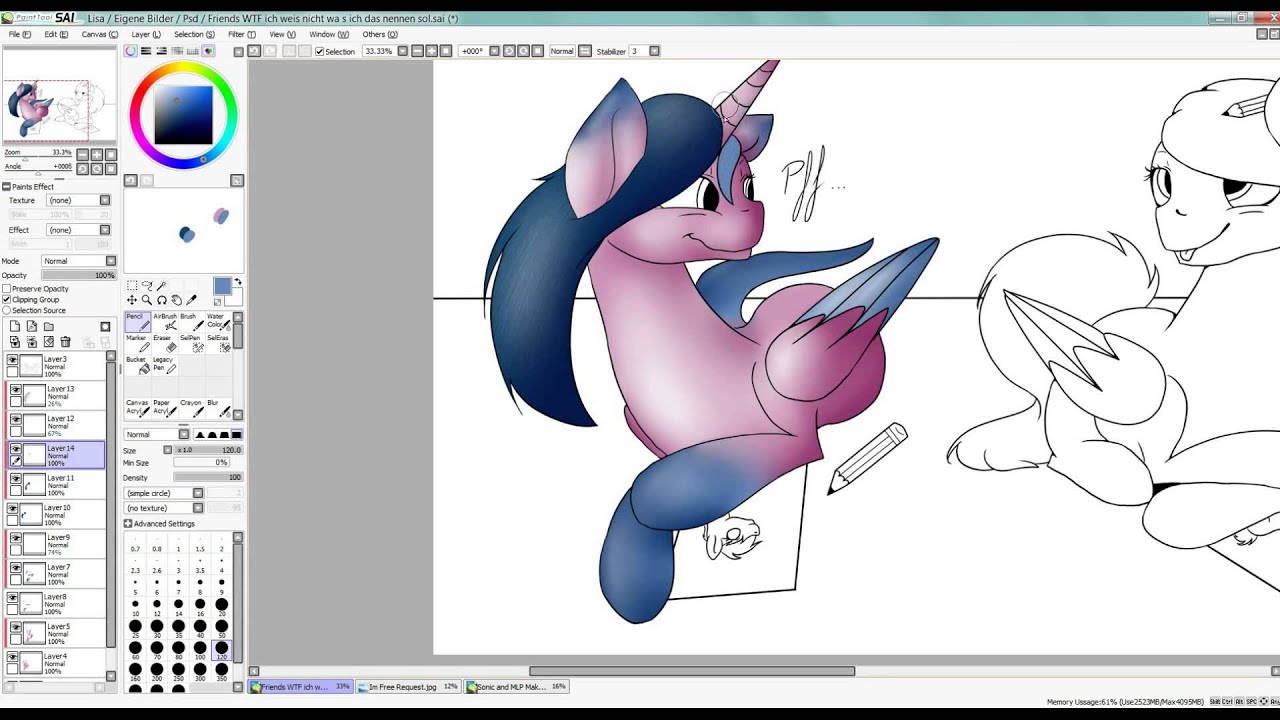Image resolution: width=1280 pixels, height=720 pixels.
Task: Choose the Lasso selection tool
Action: (x=147, y=286)
